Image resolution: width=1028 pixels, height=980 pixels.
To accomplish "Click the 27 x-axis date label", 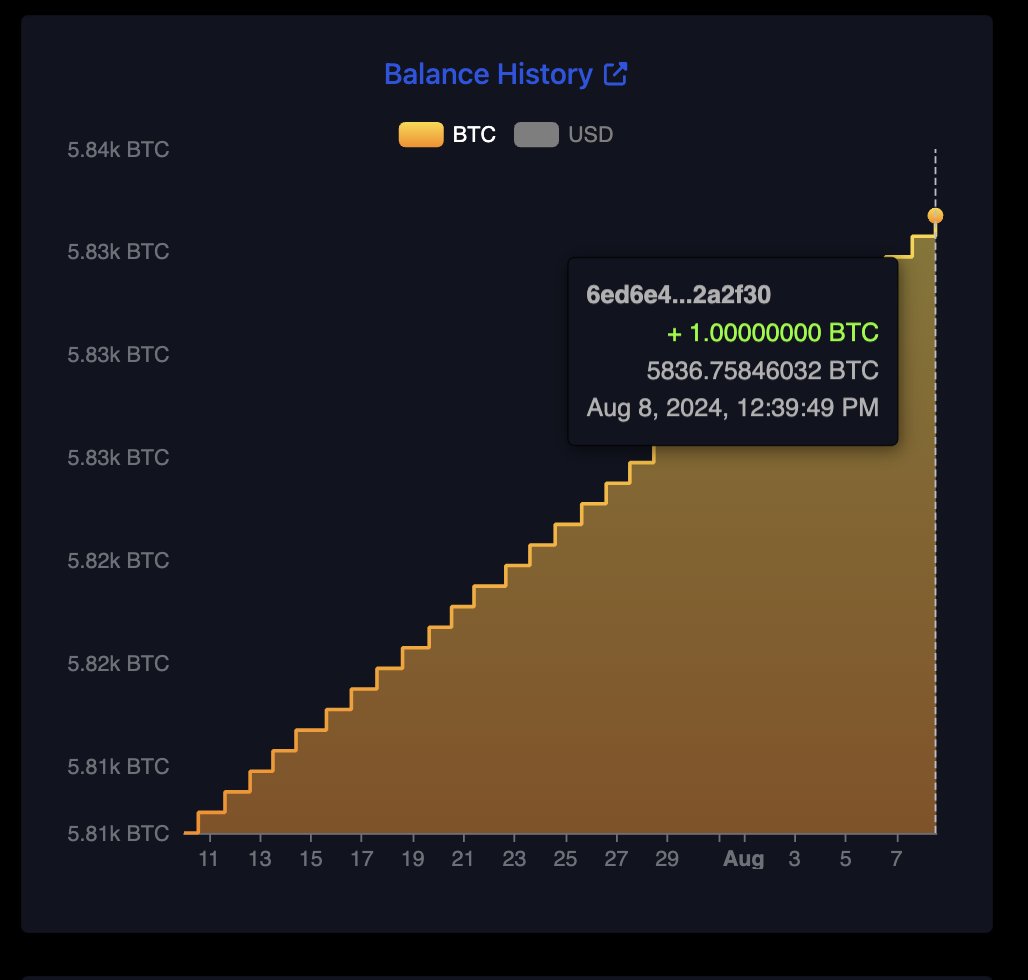I will tap(616, 859).
